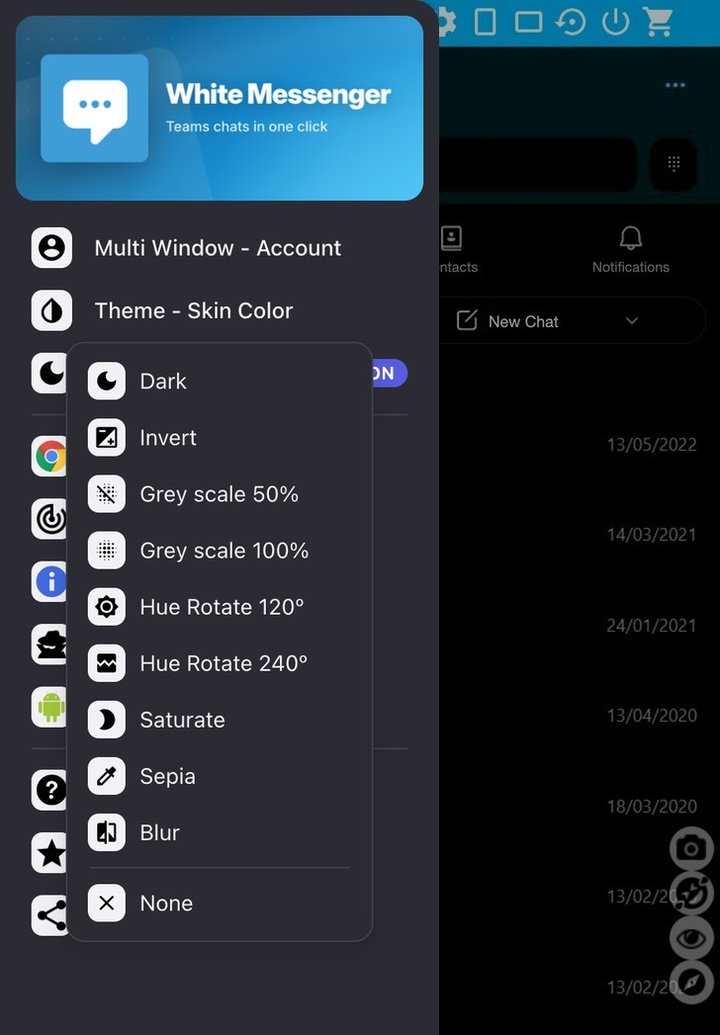Click the White Messenger logo banner
This screenshot has height=1035, width=720.
219,108
